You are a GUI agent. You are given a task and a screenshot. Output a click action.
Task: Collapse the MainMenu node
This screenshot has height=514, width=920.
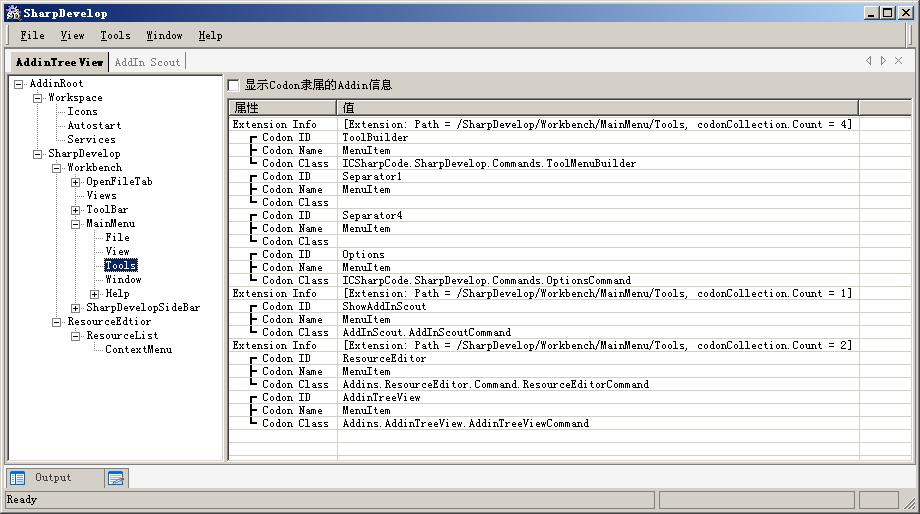(76, 224)
